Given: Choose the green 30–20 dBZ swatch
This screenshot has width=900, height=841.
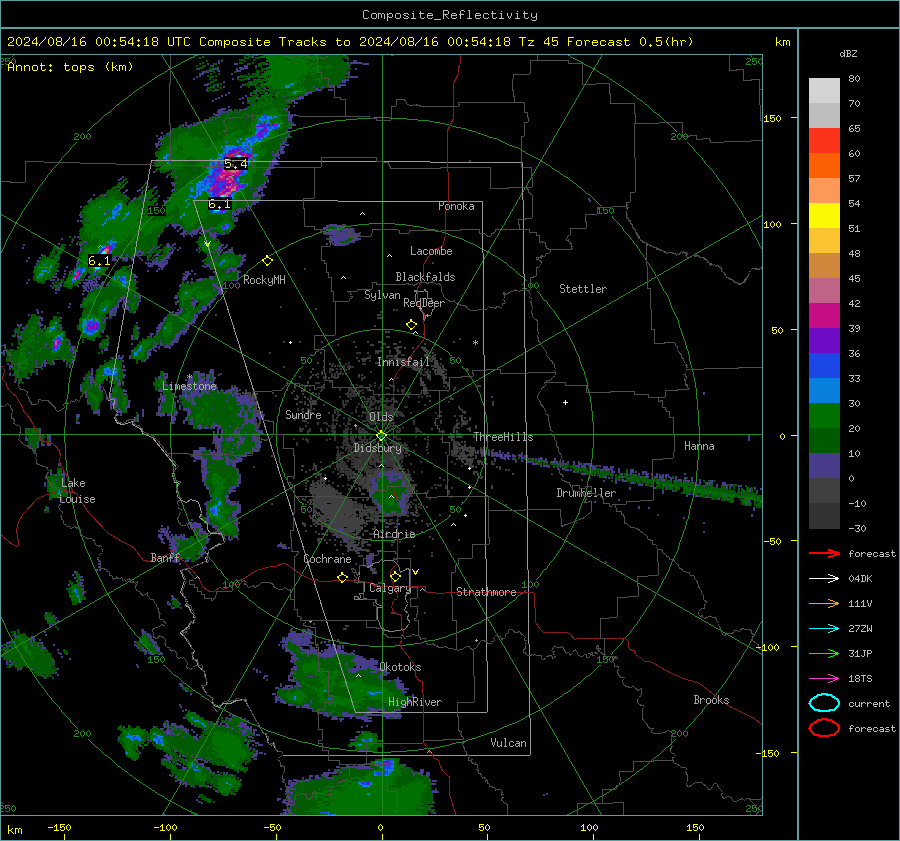Looking at the screenshot, I should coord(824,416).
